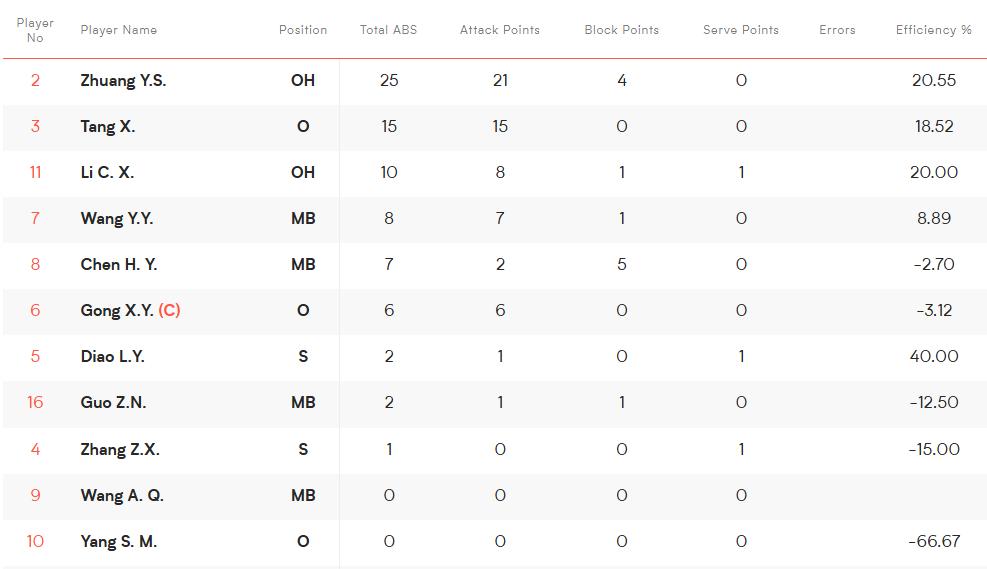Open Wang A. Q. profile
Screen dimensions: 987x569
pyautogui.click(x=122, y=495)
